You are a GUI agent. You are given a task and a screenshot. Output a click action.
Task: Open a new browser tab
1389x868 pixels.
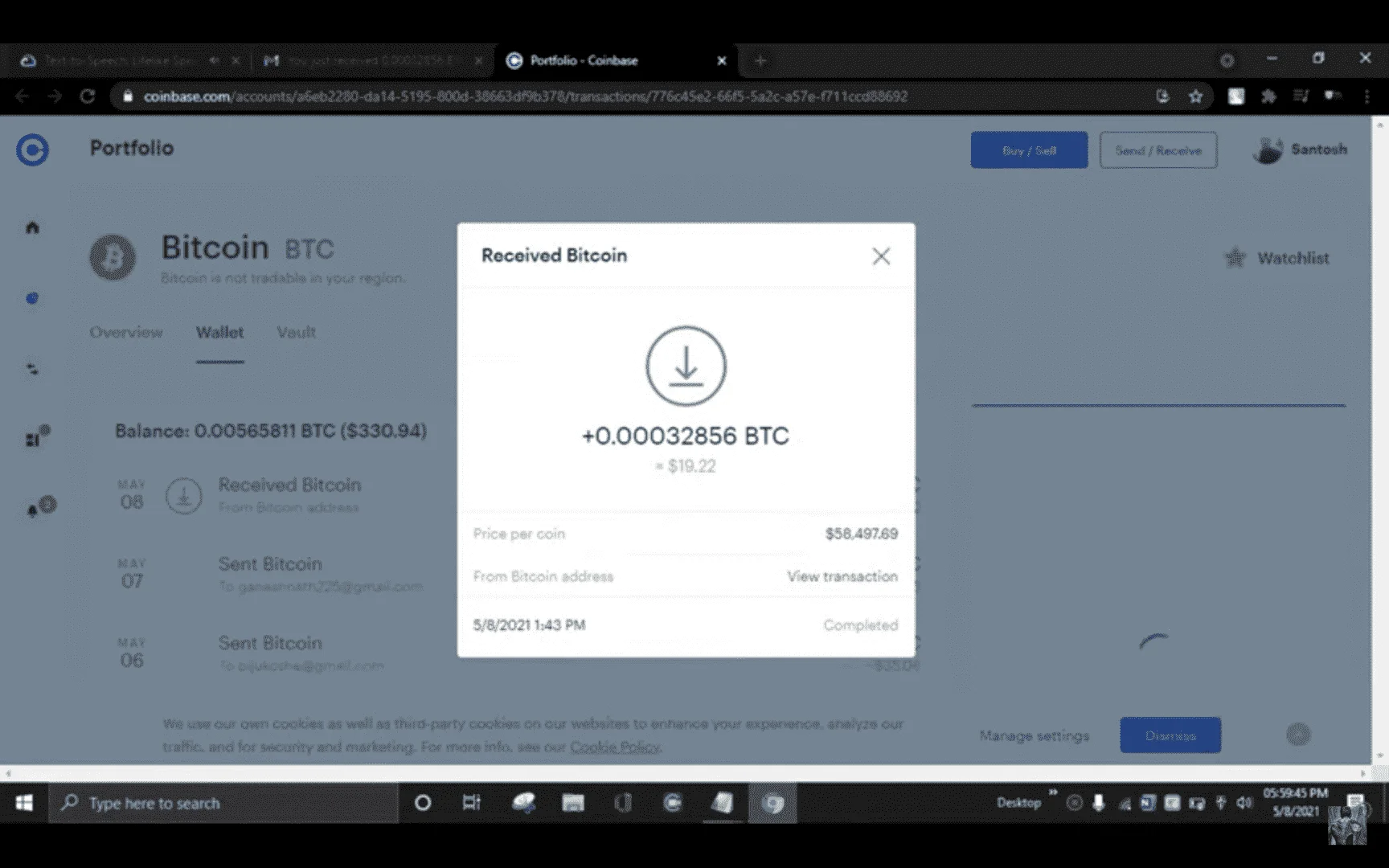tap(760, 60)
